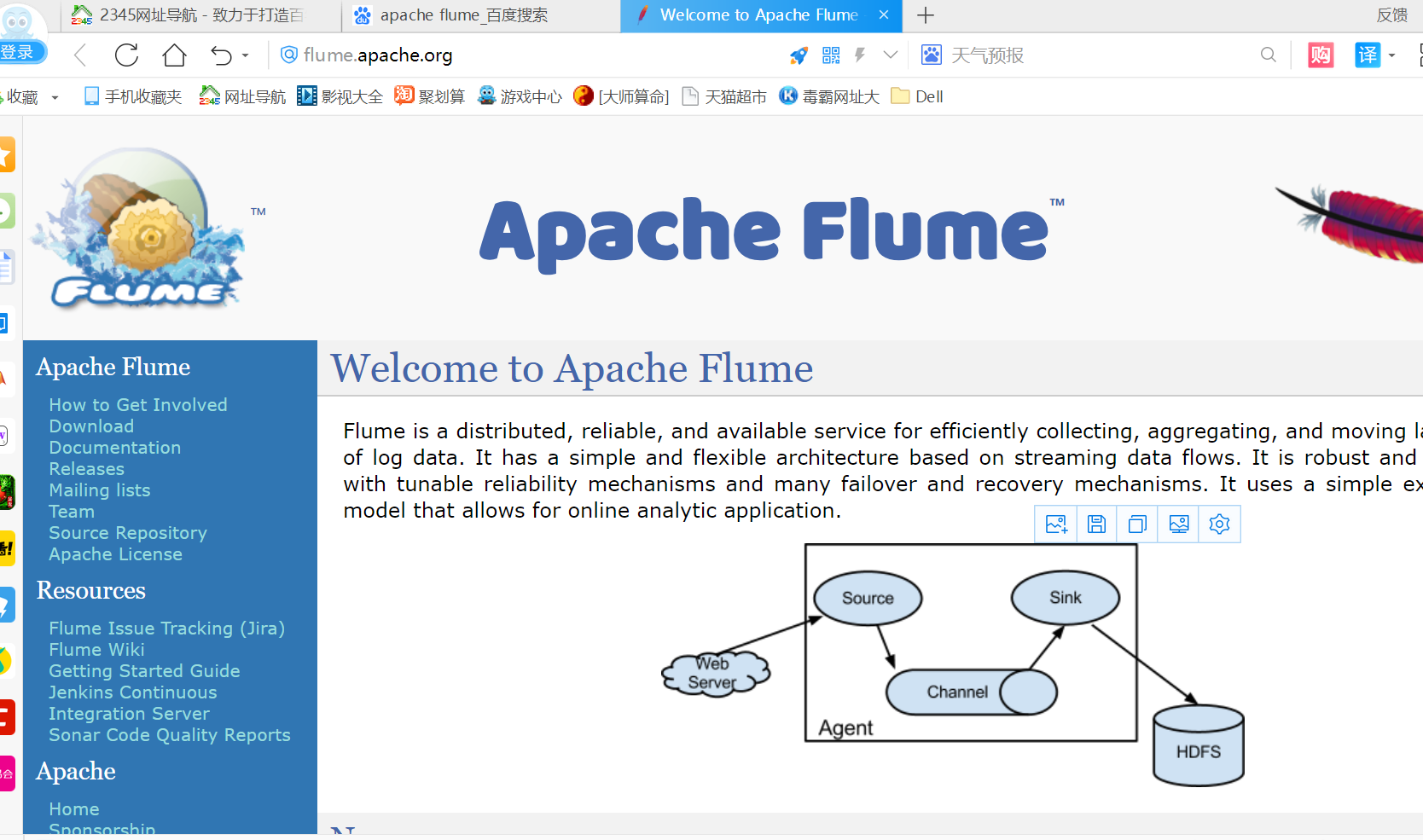Collect the diagram using the add-image icon
Image resolution: width=1423 pixels, height=840 pixels.
point(1055,524)
